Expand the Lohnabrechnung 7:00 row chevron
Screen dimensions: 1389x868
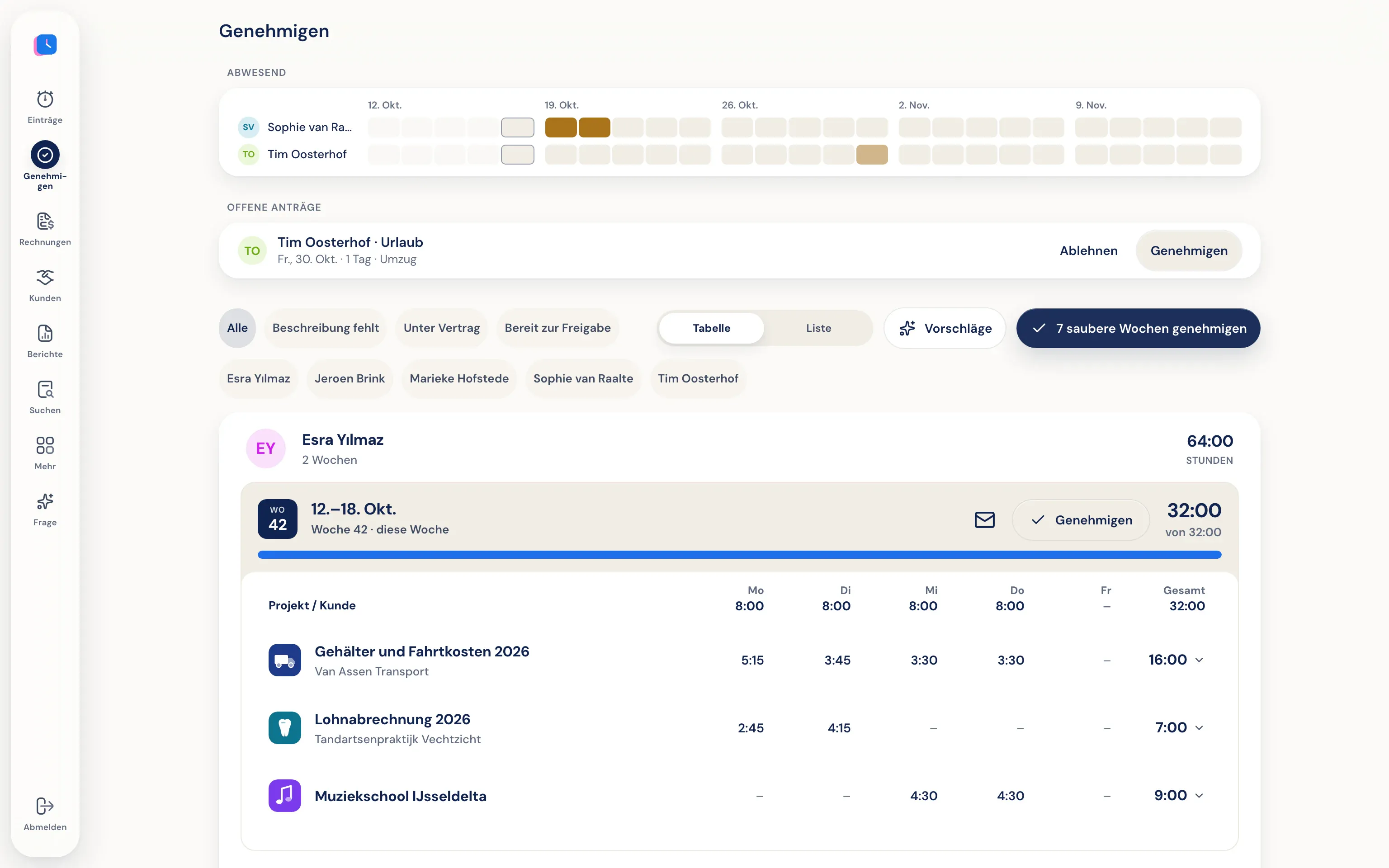[1199, 728]
